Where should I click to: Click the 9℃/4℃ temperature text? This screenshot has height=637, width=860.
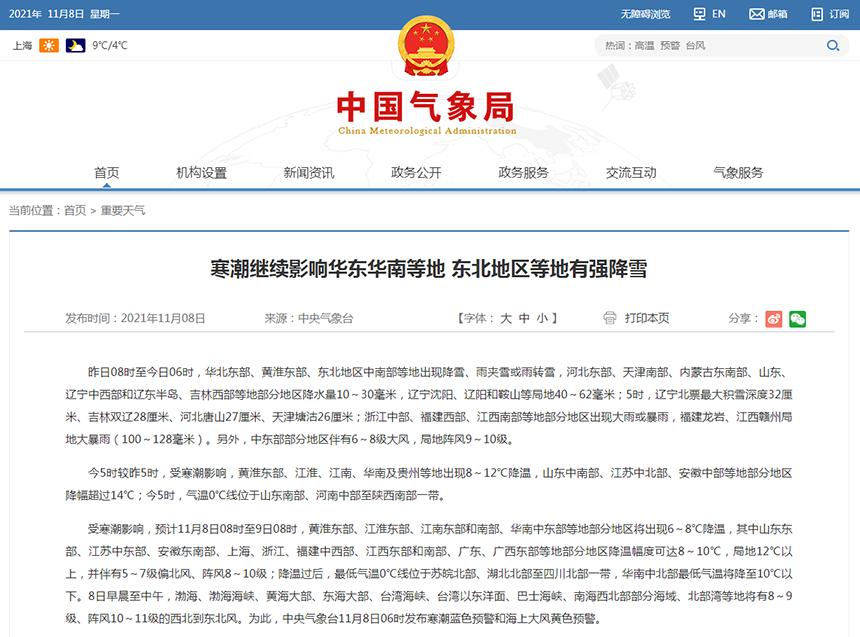(x=110, y=46)
